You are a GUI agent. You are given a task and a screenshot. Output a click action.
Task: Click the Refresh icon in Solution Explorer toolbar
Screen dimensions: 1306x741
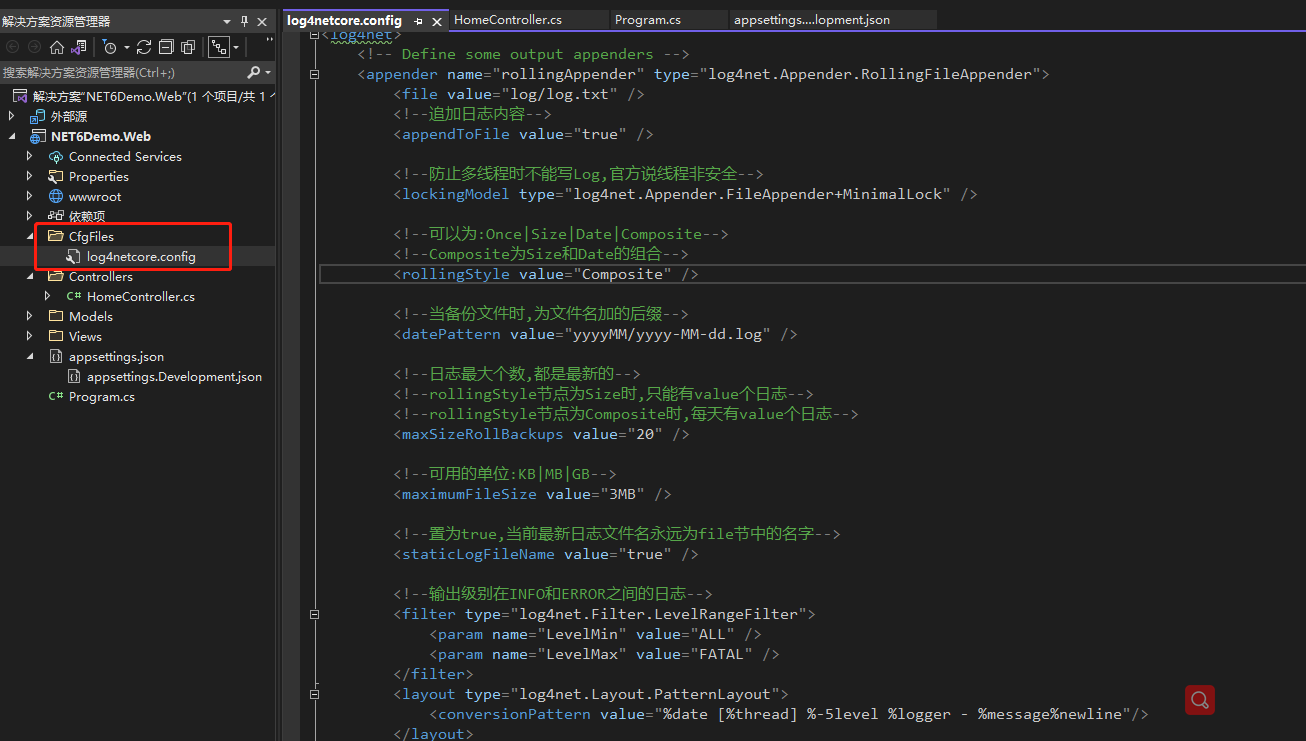coord(143,46)
